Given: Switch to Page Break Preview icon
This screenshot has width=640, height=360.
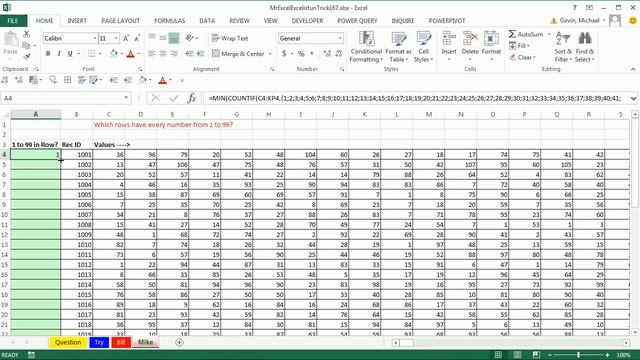Looking at the screenshot, I should click(536, 355).
